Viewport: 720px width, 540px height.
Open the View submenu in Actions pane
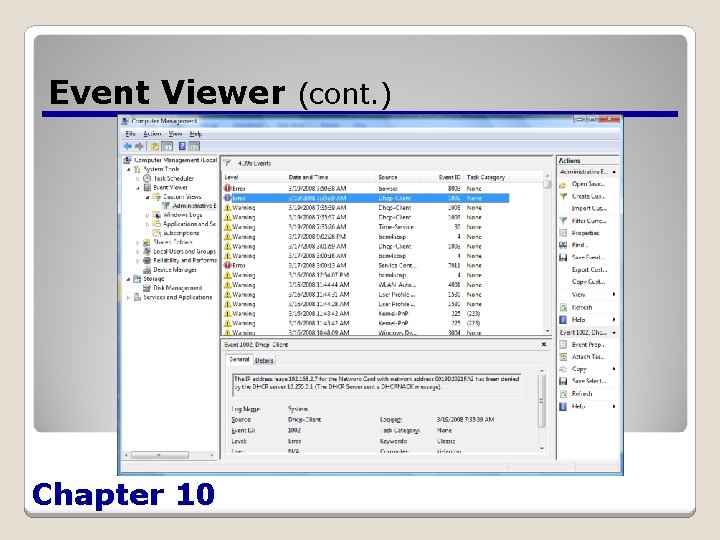(588, 294)
